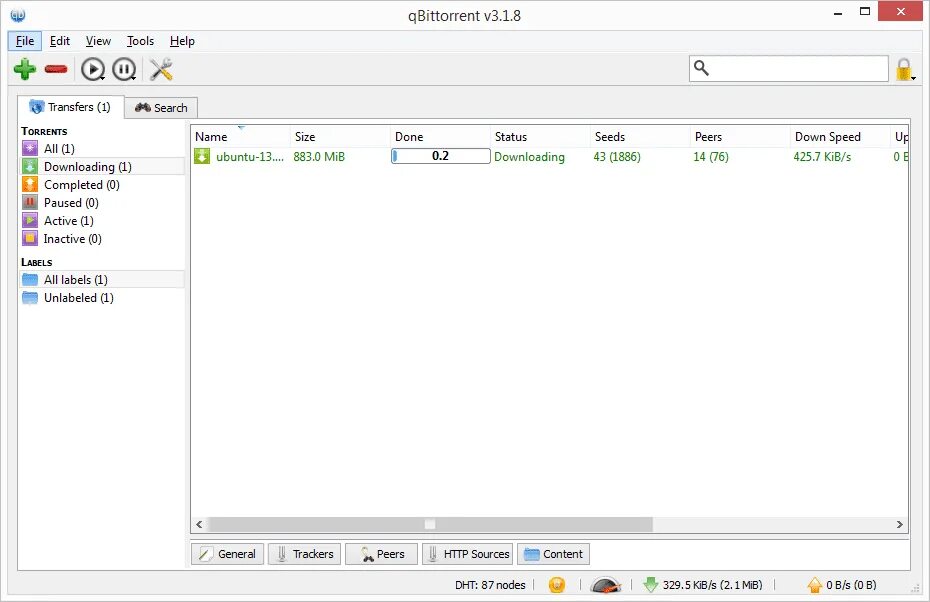This screenshot has height=602, width=930.
Task: Switch to the Search tab
Action: pos(161,108)
